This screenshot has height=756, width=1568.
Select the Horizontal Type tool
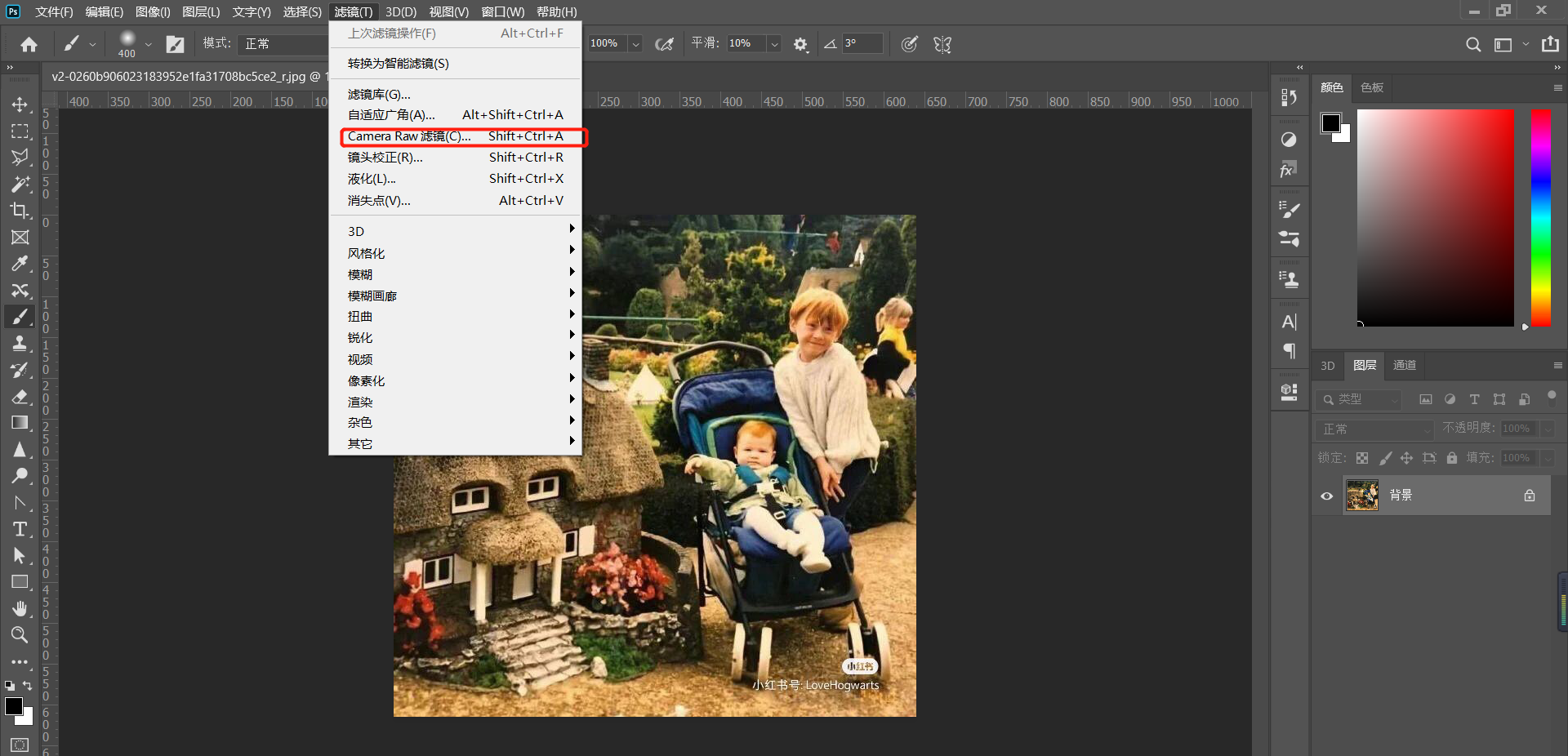(20, 529)
